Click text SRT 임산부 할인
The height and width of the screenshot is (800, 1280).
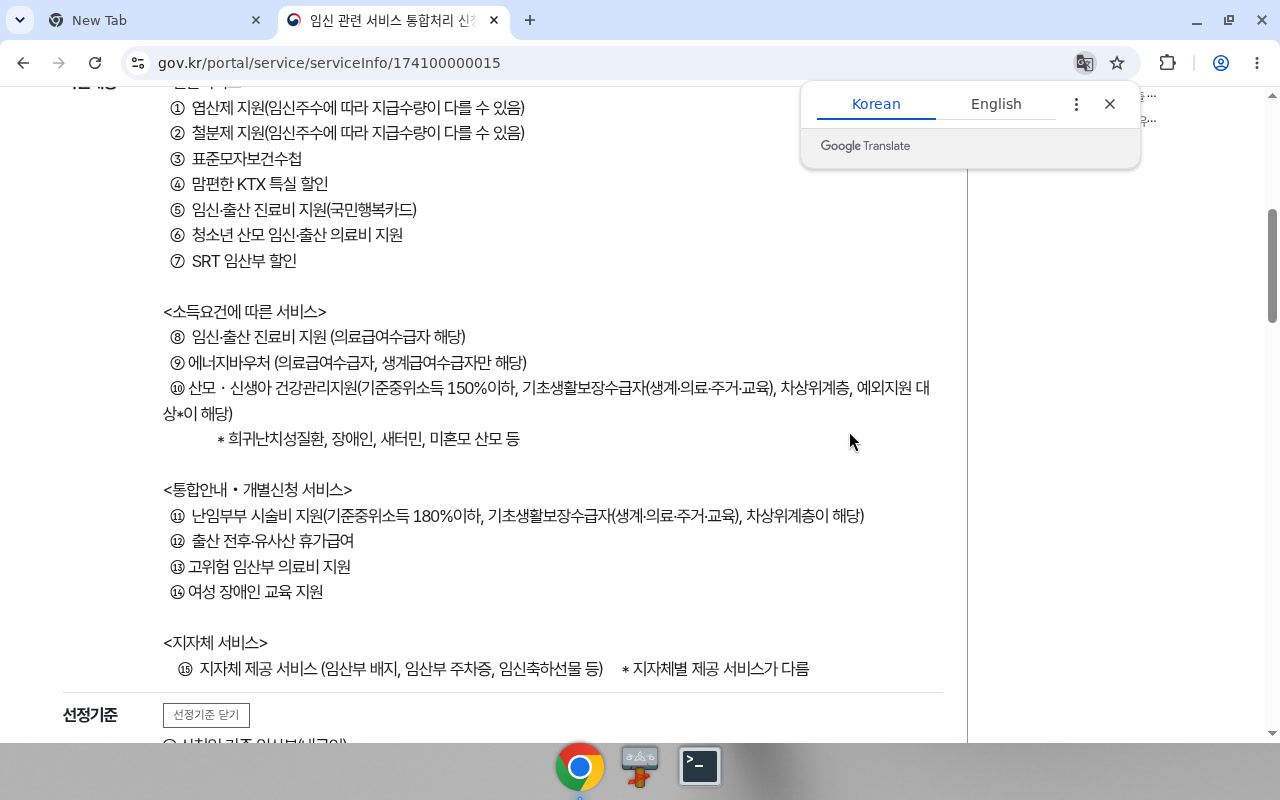[x=244, y=261]
